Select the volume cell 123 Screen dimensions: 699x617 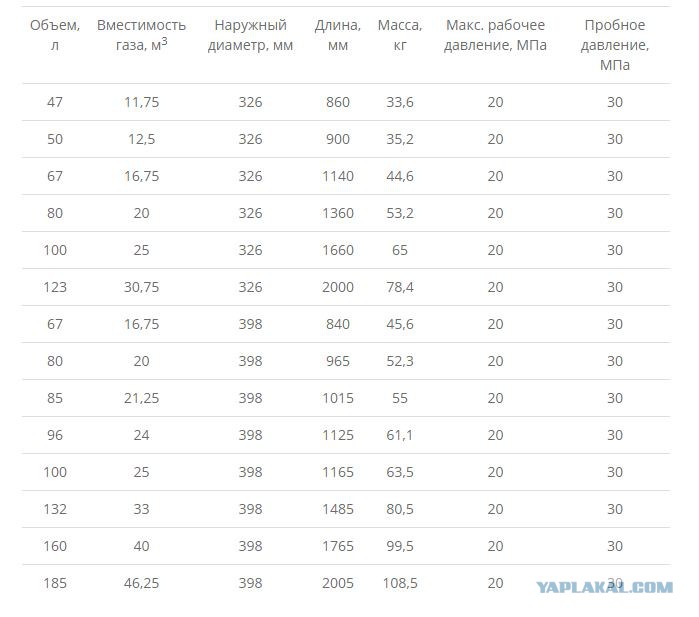point(55,287)
